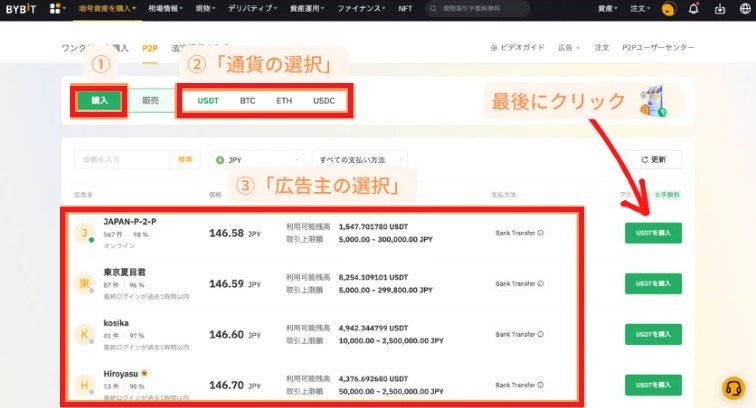This screenshot has width=756, height=408.
Task: Open the language globe icon
Action: pyautogui.click(x=745, y=9)
